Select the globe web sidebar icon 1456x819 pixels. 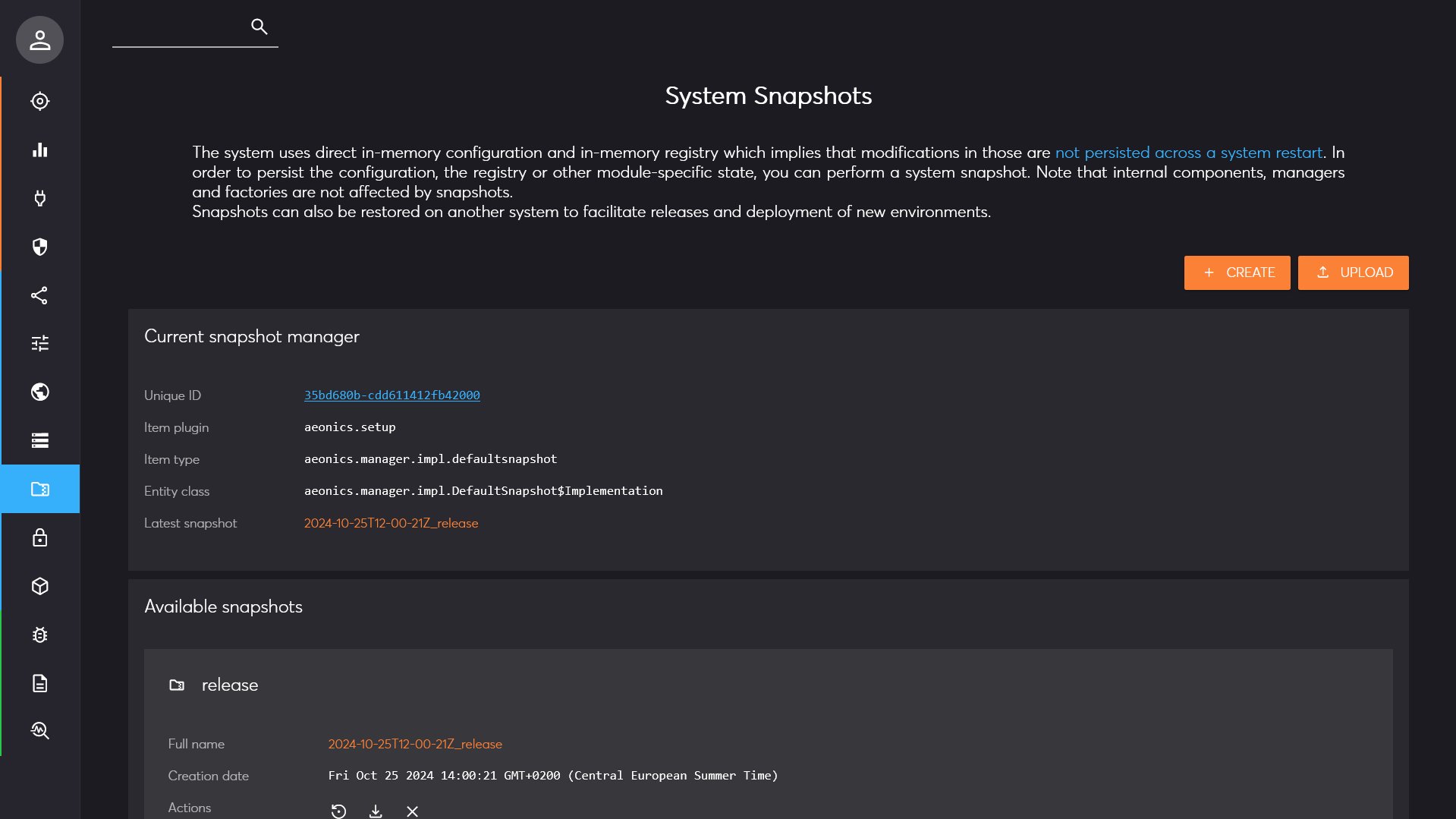pos(39,392)
